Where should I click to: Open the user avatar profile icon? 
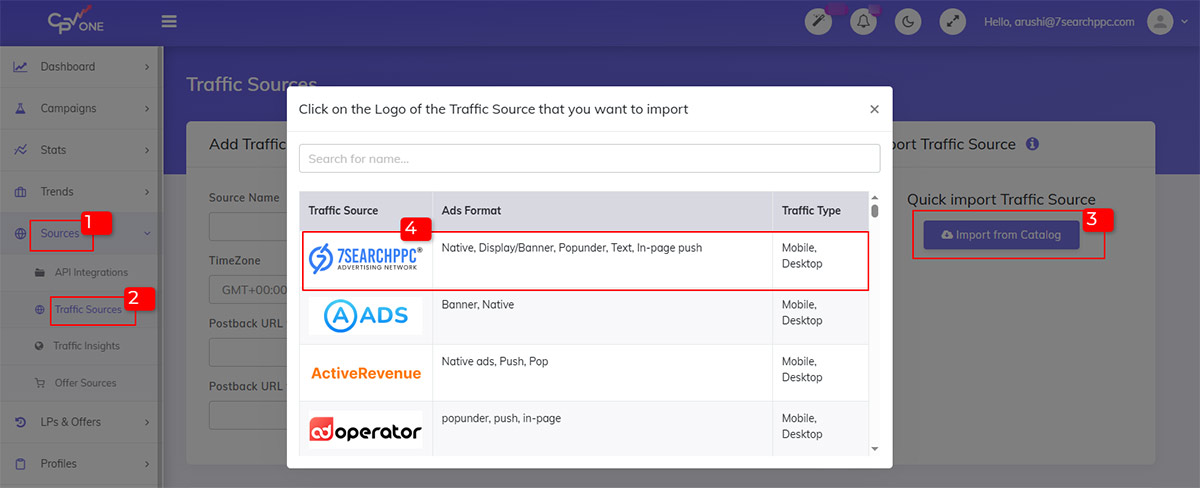point(1159,21)
